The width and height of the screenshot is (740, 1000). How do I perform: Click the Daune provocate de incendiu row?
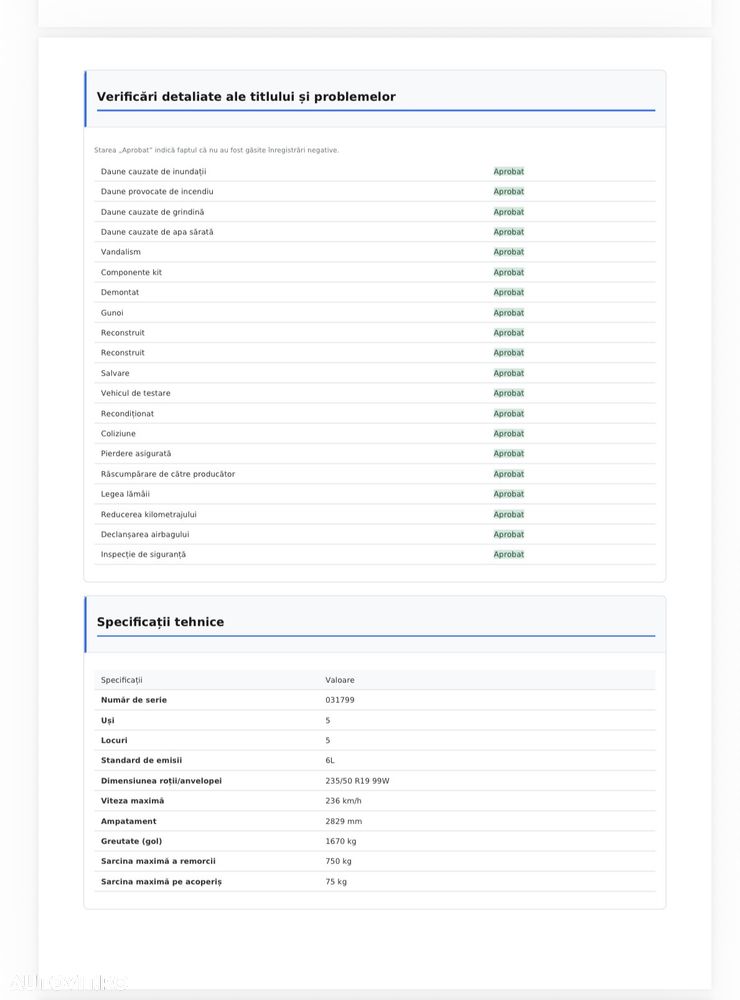(374, 191)
